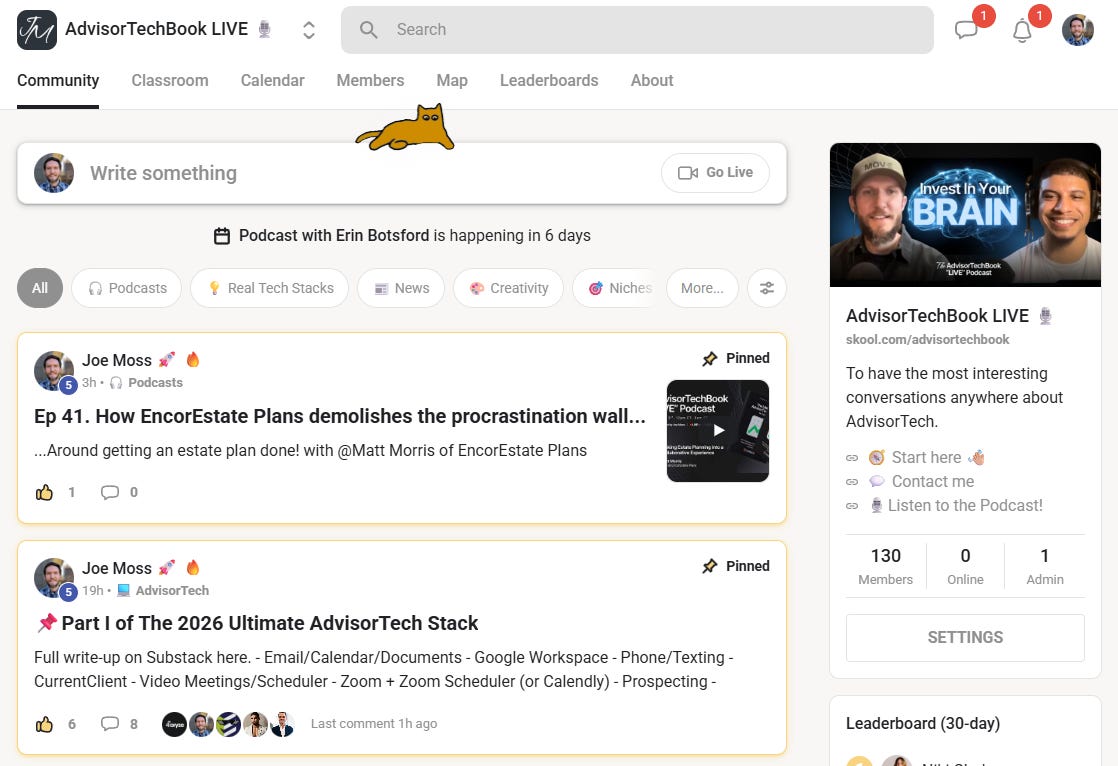This screenshot has height=766, width=1118.
Task: Switch to the About tab
Action: 652,81
